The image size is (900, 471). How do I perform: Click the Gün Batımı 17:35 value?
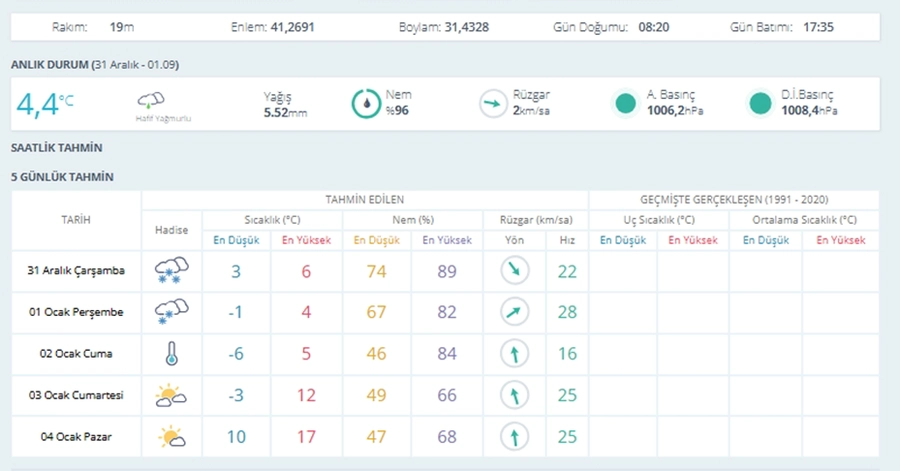point(820,27)
